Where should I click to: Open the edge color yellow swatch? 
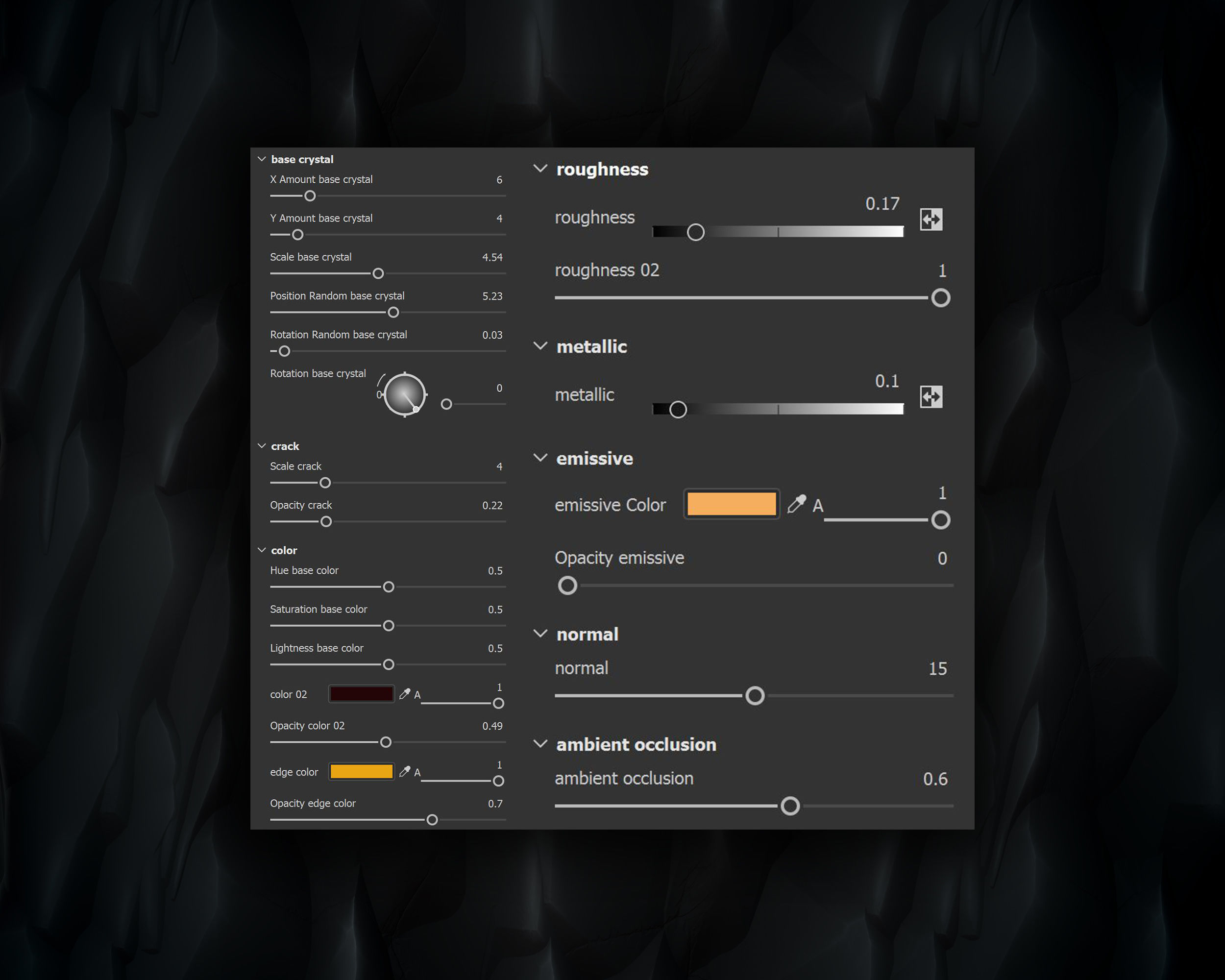(361, 771)
